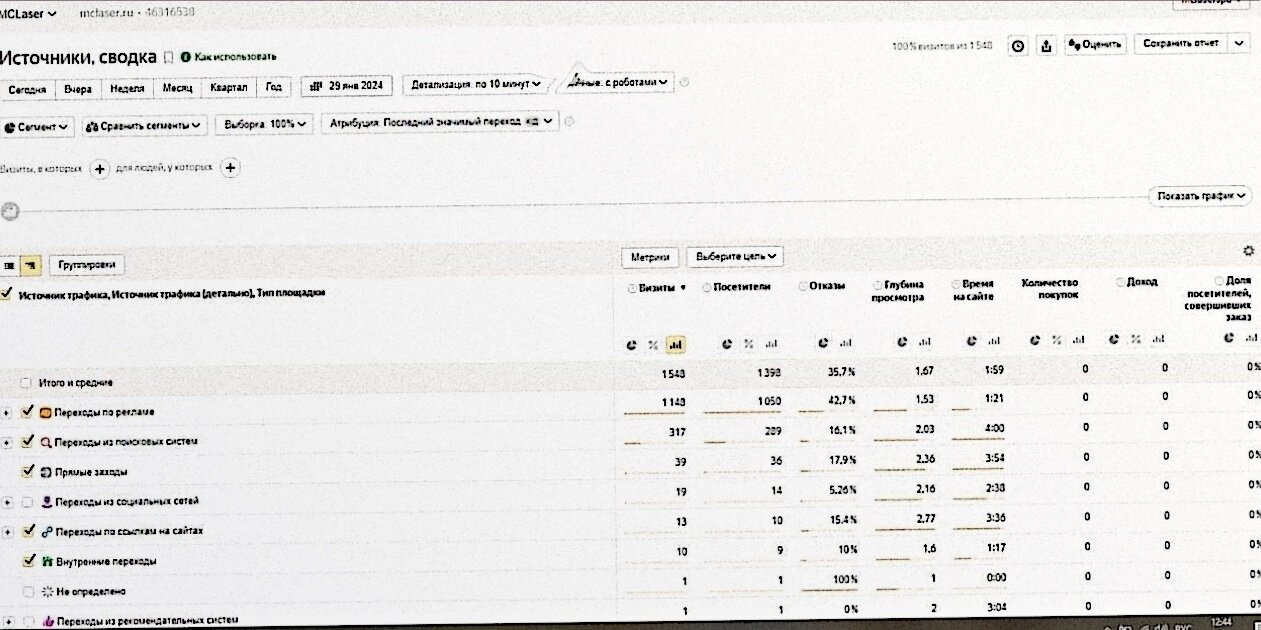Select the Квартал period tab
This screenshot has width=1261, height=630.
pyautogui.click(x=229, y=87)
